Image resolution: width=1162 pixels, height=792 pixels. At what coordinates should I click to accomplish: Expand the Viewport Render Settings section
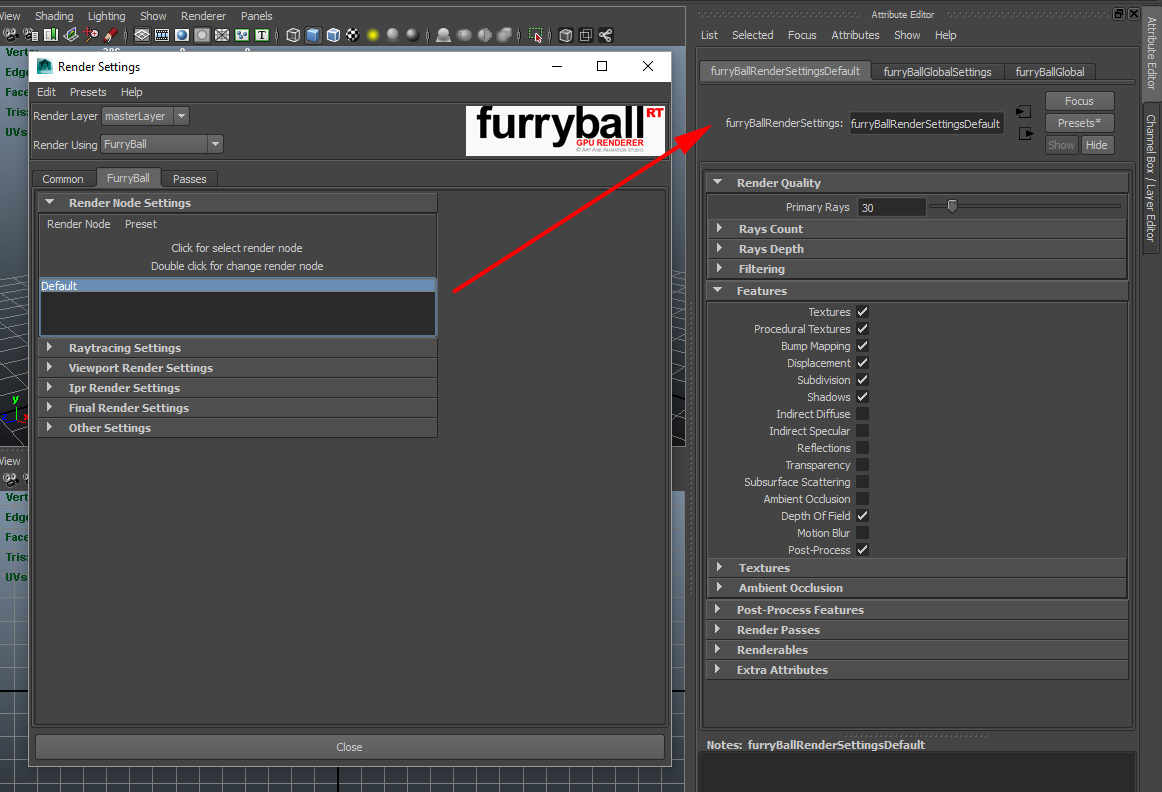tap(238, 367)
